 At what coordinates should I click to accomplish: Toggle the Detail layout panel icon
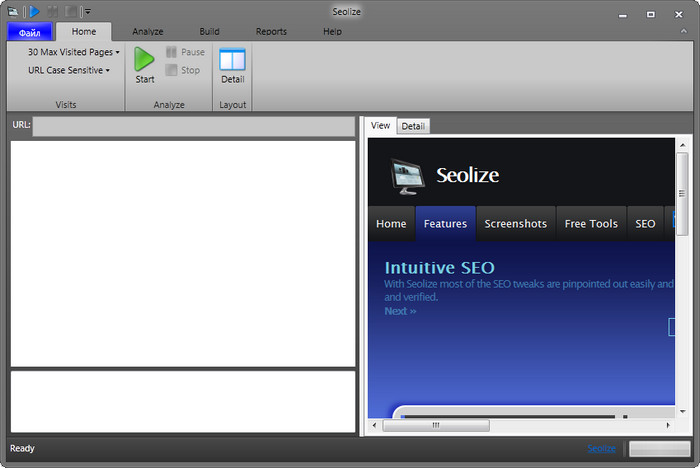point(232,59)
